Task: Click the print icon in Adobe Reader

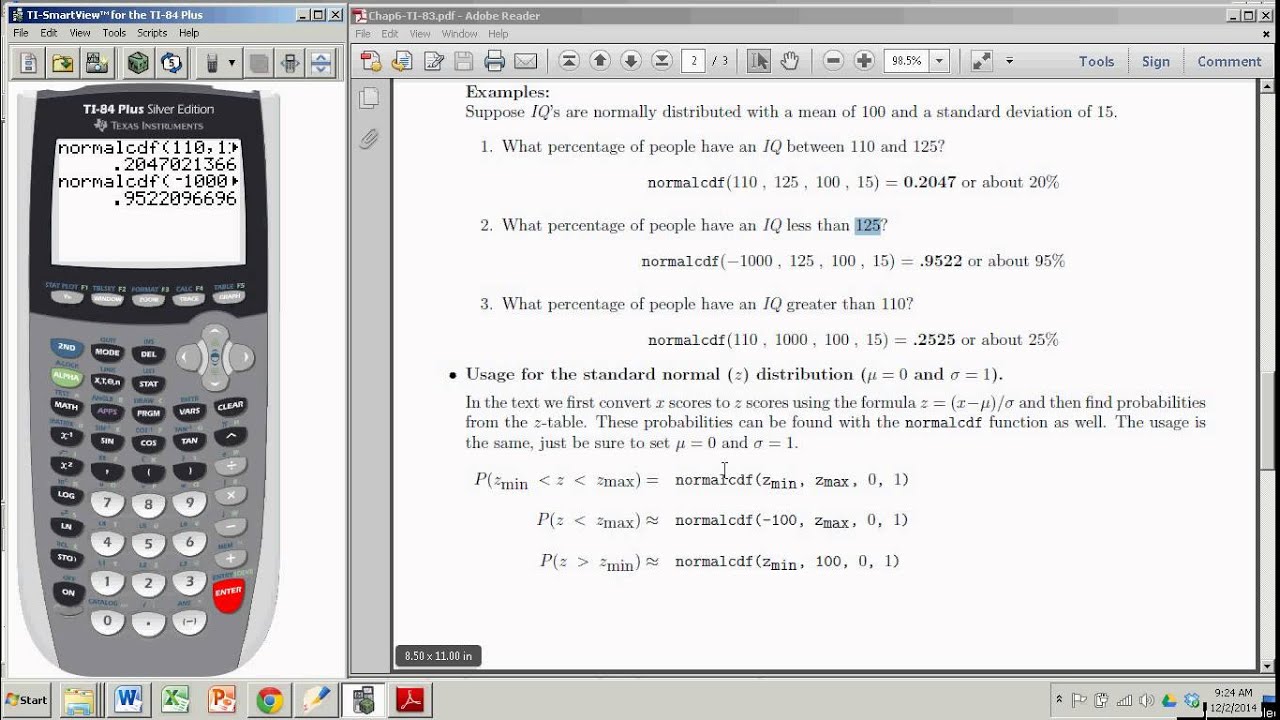Action: [494, 61]
